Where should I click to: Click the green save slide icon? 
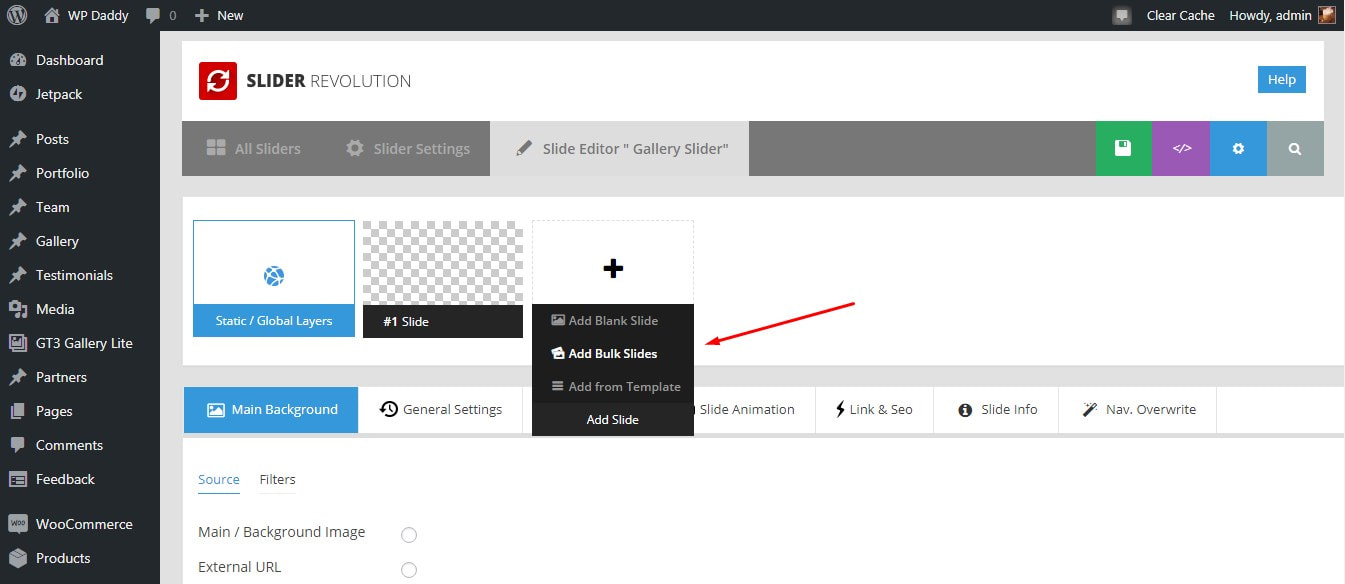coord(1123,148)
